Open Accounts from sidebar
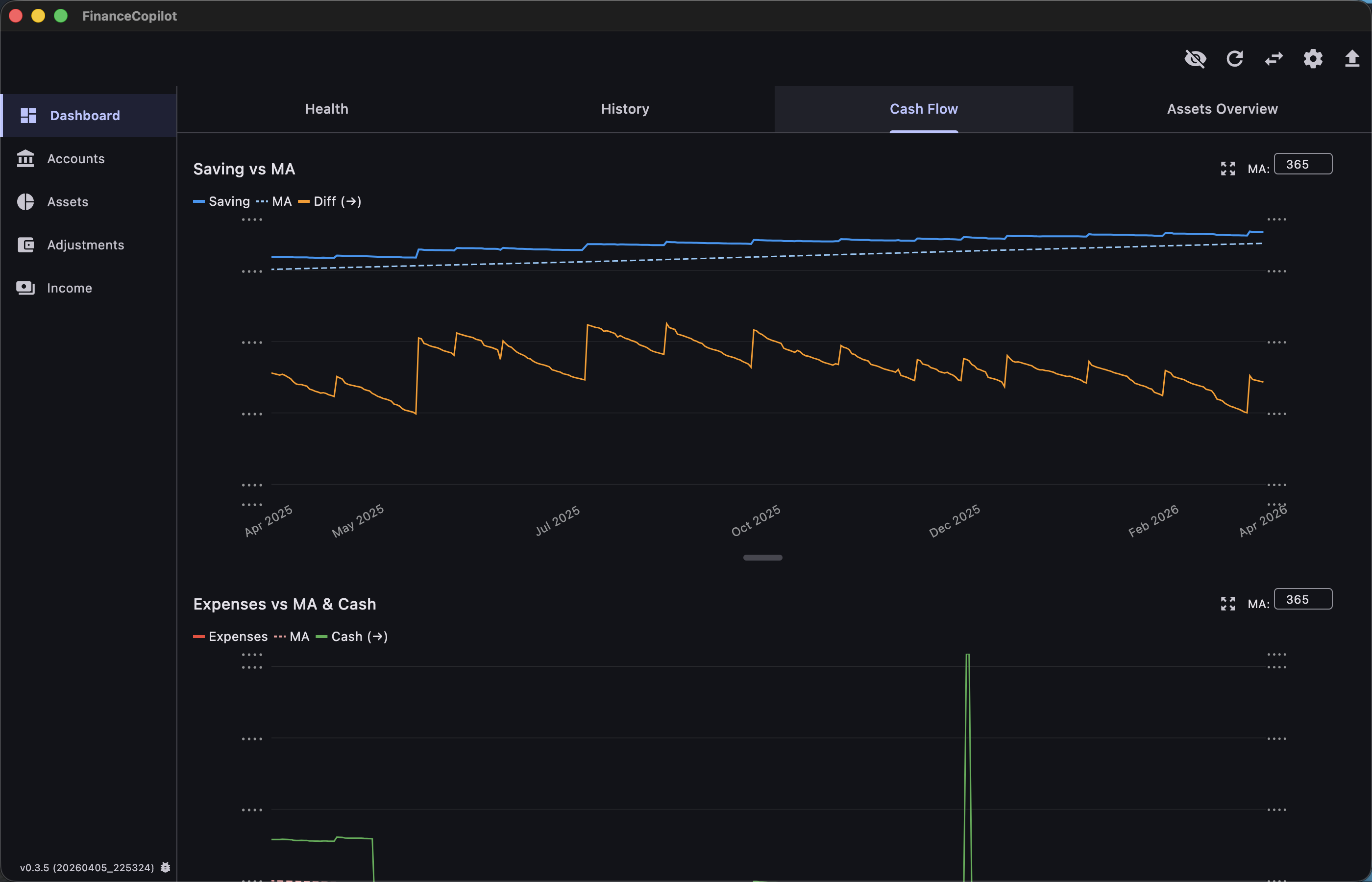The width and height of the screenshot is (1372, 882). (x=75, y=159)
